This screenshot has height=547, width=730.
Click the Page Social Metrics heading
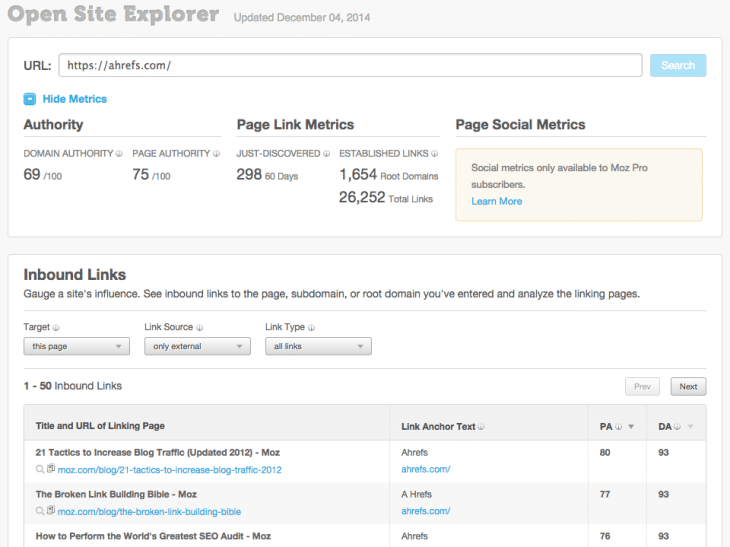click(520, 124)
